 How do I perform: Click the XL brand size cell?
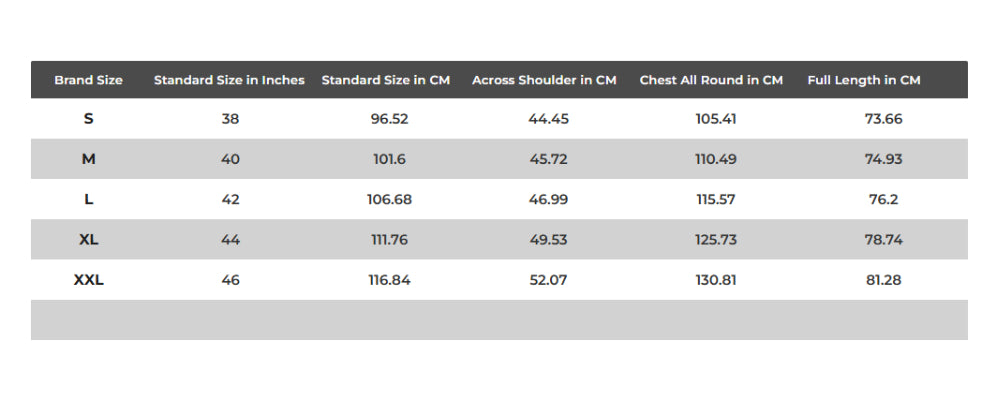click(x=89, y=240)
